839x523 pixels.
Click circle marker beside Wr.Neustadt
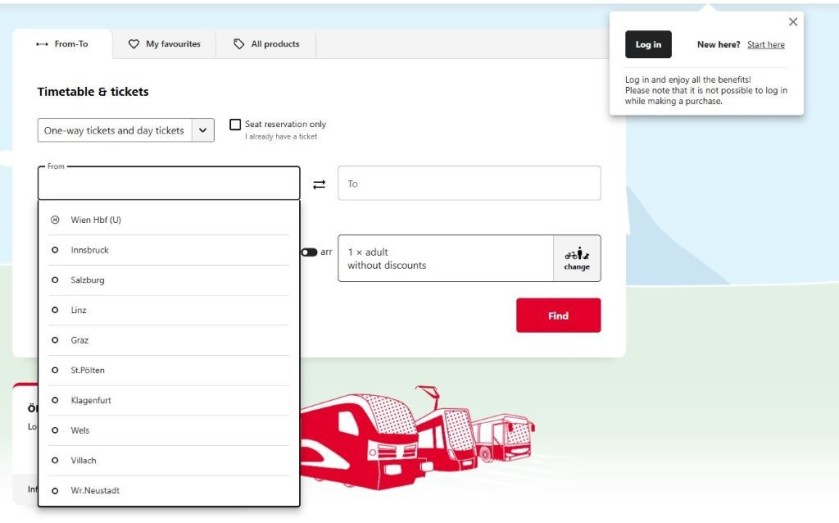(x=55, y=490)
